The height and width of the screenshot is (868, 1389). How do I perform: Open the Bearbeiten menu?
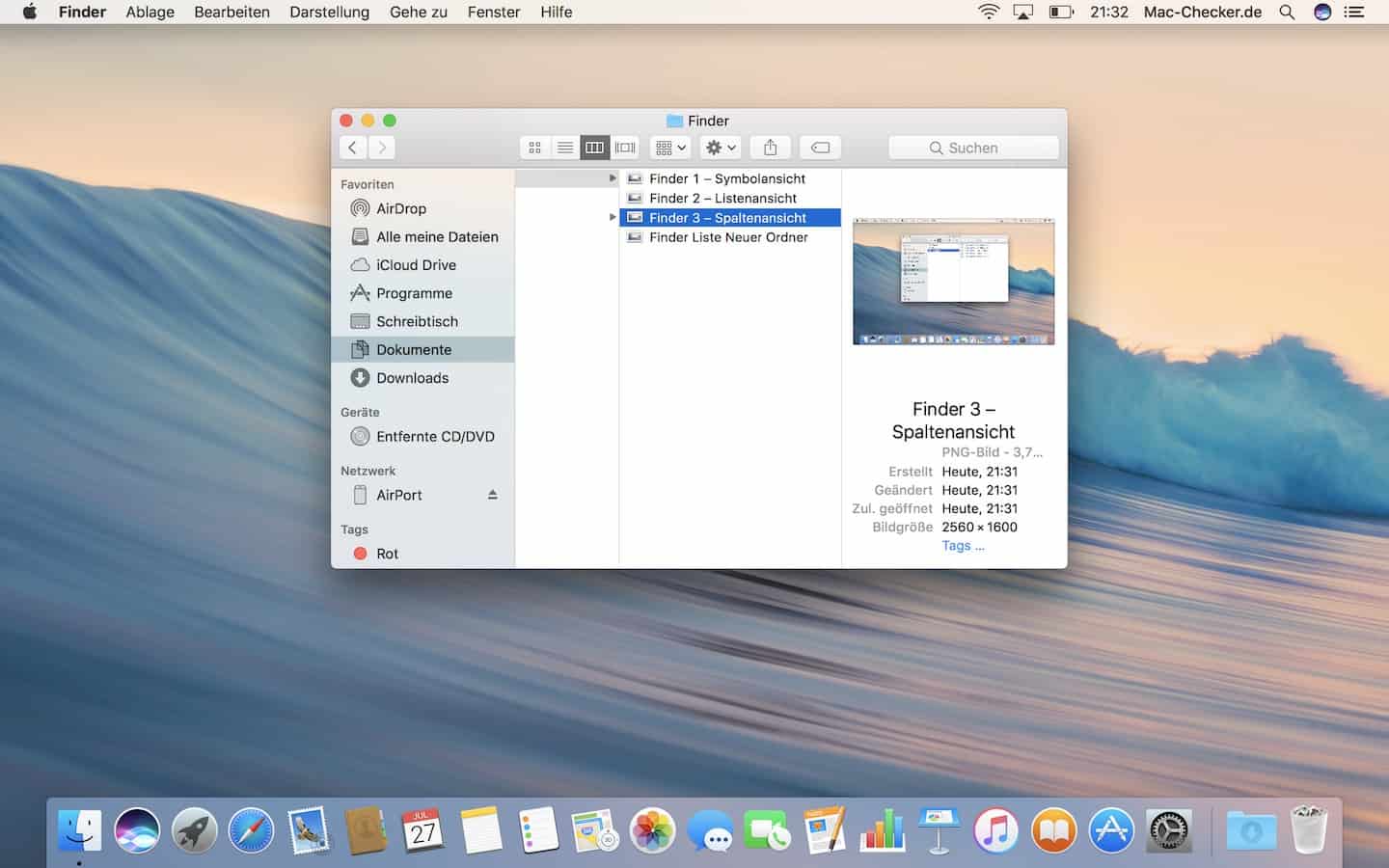click(x=231, y=12)
